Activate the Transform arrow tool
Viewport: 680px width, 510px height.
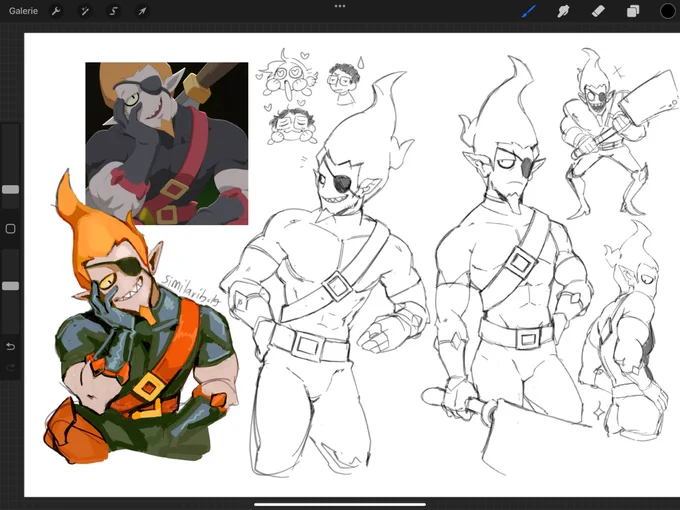pyautogui.click(x=142, y=11)
